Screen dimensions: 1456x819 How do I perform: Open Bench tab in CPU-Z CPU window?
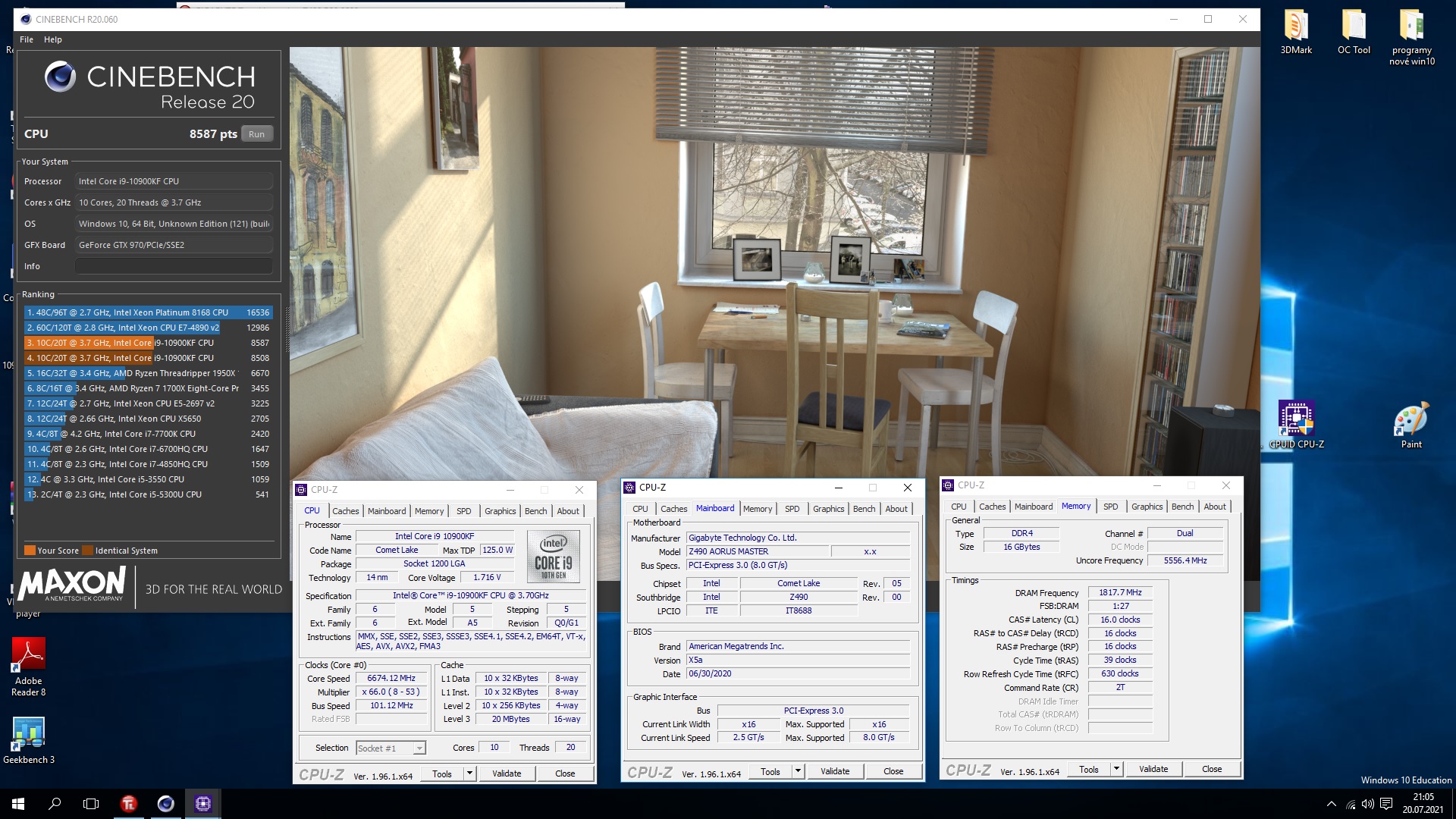(x=535, y=511)
